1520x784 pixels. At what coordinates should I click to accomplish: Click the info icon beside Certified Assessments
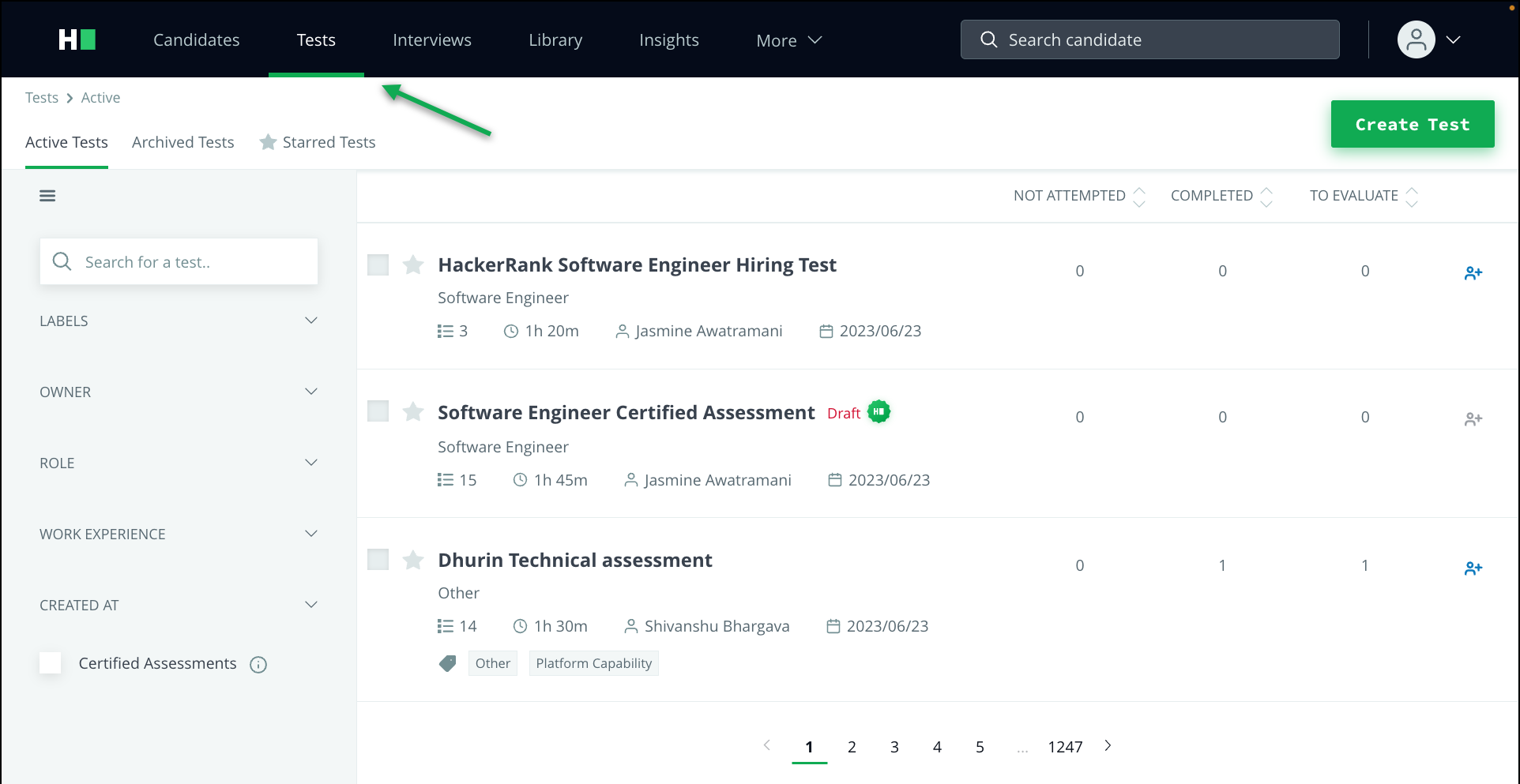click(258, 665)
